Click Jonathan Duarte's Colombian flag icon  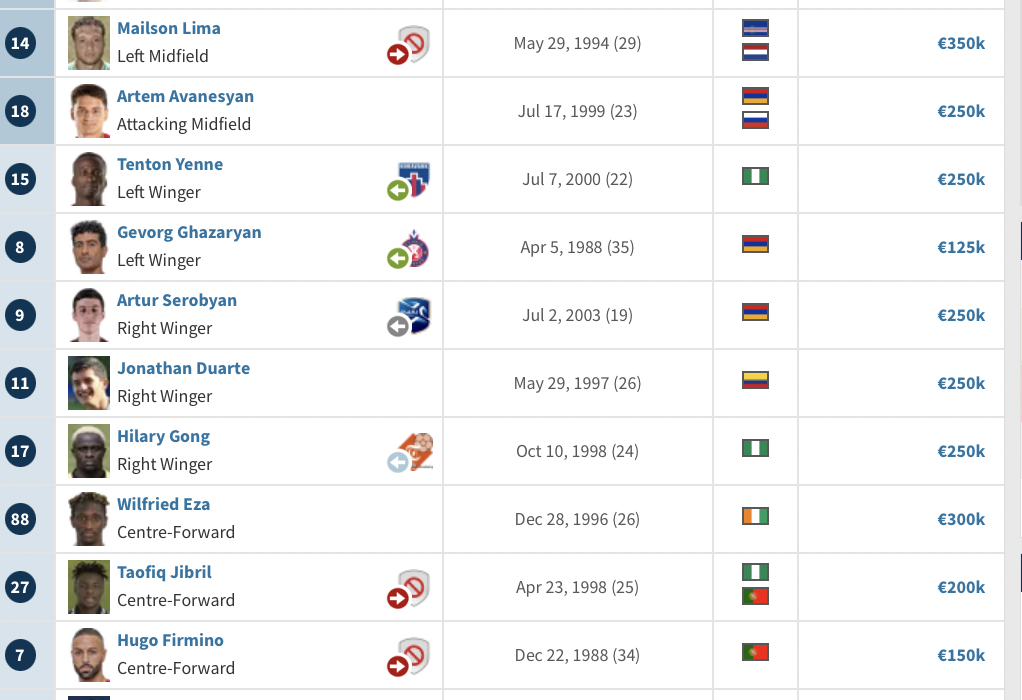tap(755, 380)
